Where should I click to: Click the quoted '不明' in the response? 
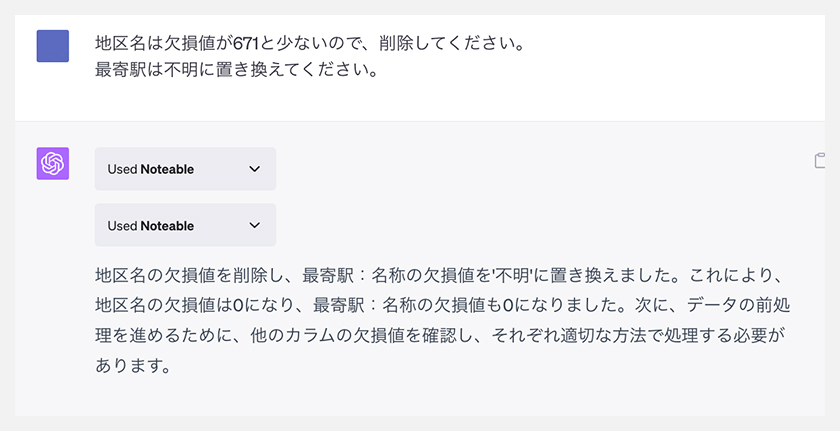(512, 276)
